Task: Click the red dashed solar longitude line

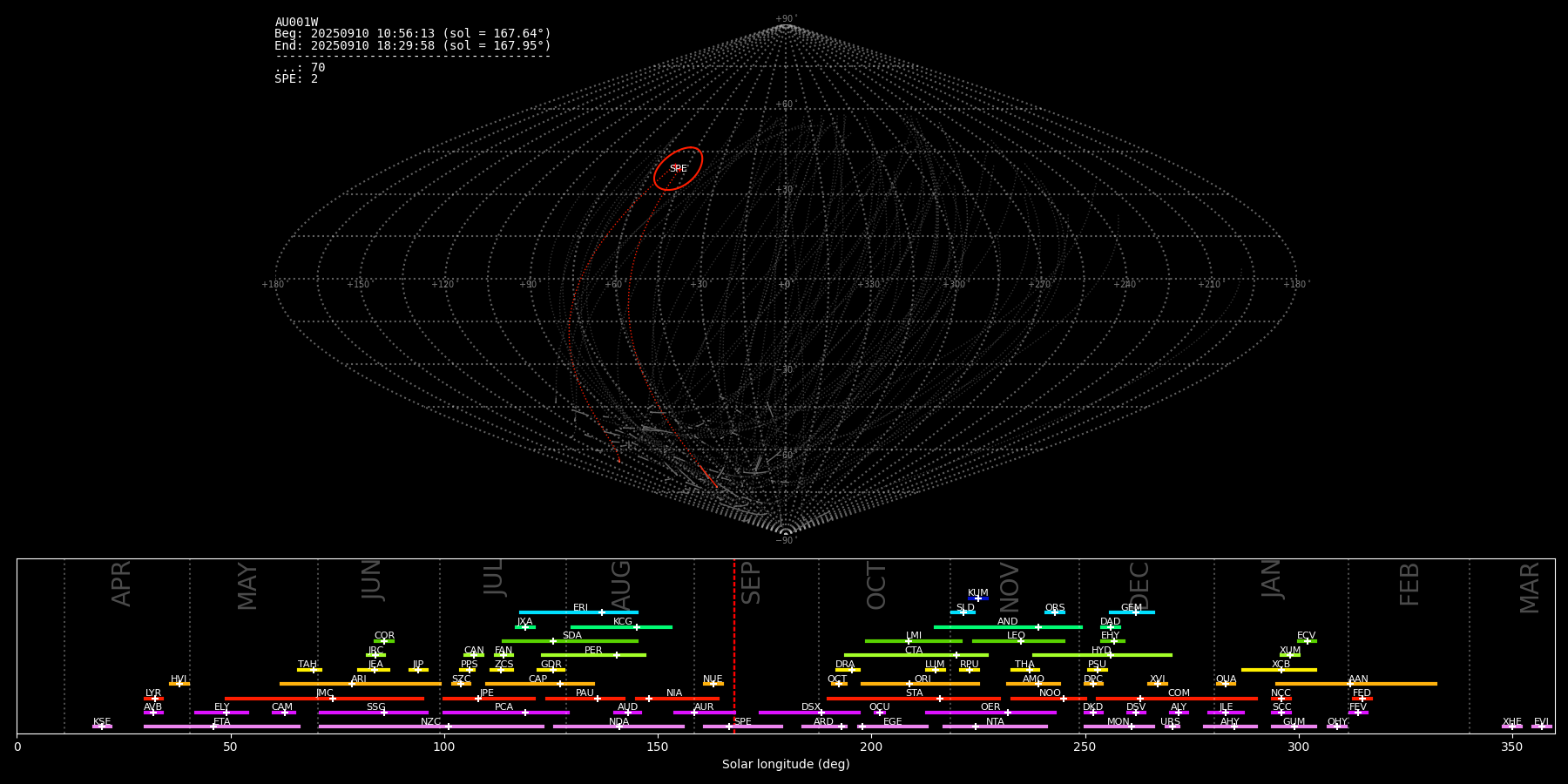Action: point(734,645)
